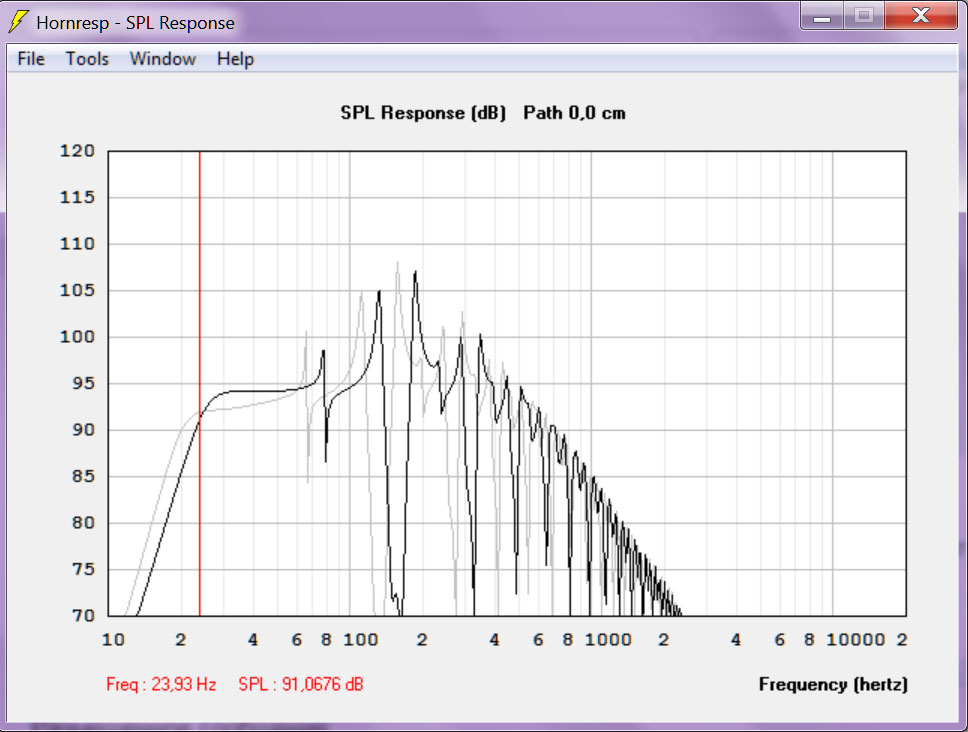Click the 'Freq : 23,93 Hz' readout
The image size is (968, 732).
tap(161, 684)
